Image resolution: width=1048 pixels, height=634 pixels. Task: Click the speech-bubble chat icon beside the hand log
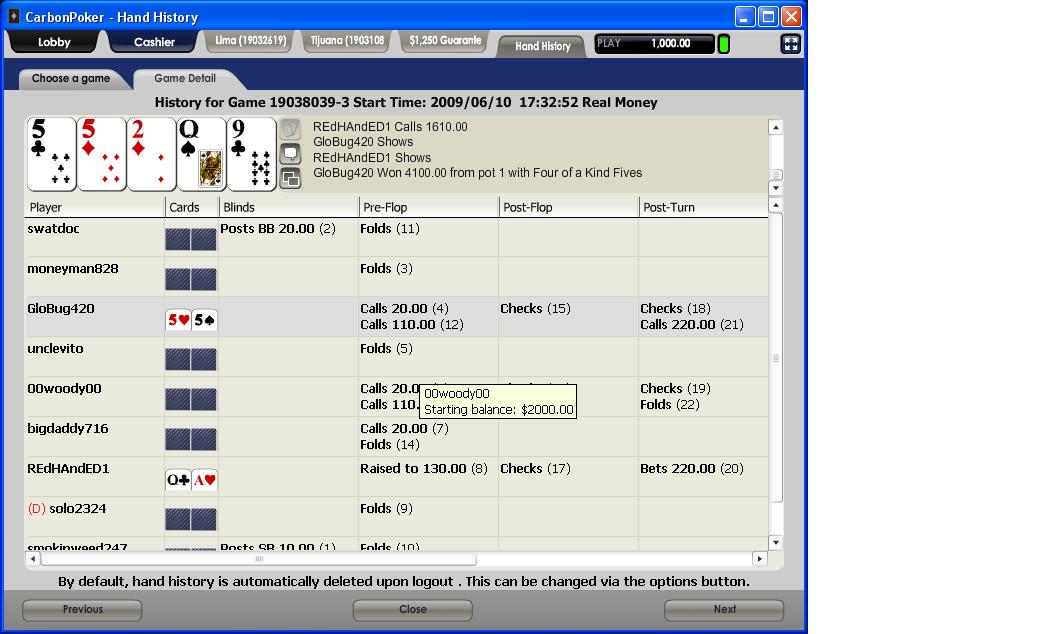(290, 154)
